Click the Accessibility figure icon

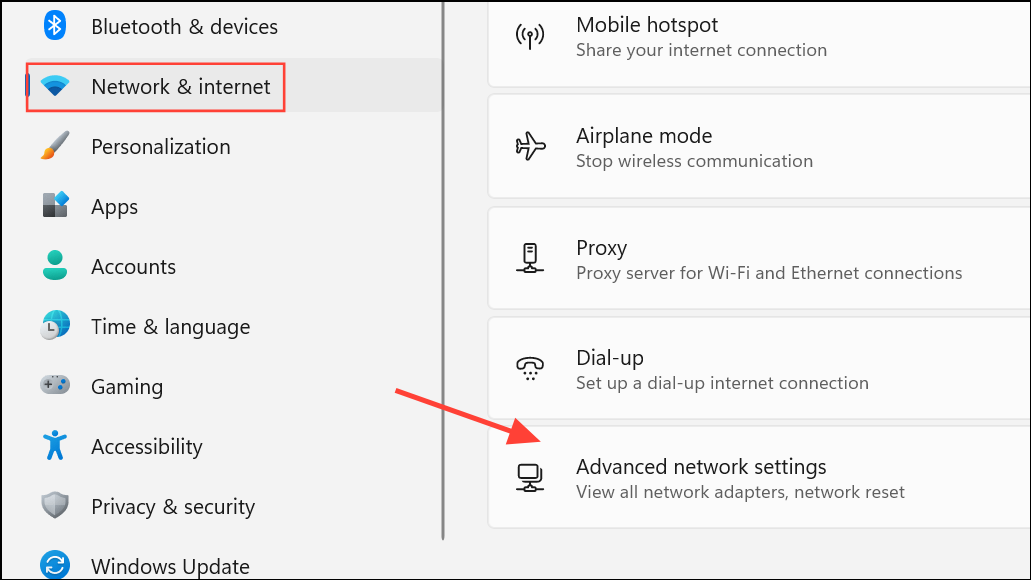click(55, 446)
